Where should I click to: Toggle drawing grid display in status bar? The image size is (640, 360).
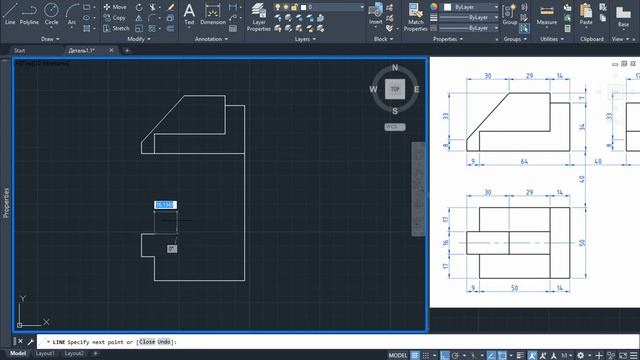coord(415,356)
